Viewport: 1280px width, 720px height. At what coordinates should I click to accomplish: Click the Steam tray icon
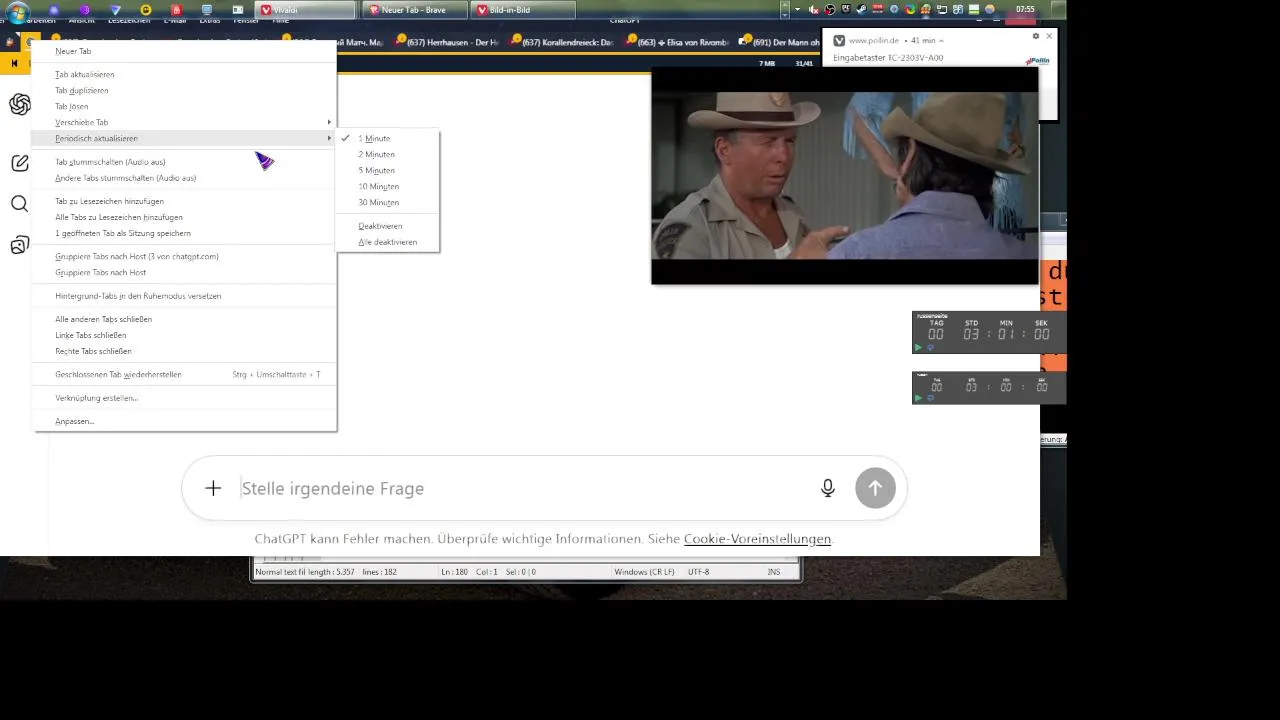pyautogui.click(x=861, y=9)
